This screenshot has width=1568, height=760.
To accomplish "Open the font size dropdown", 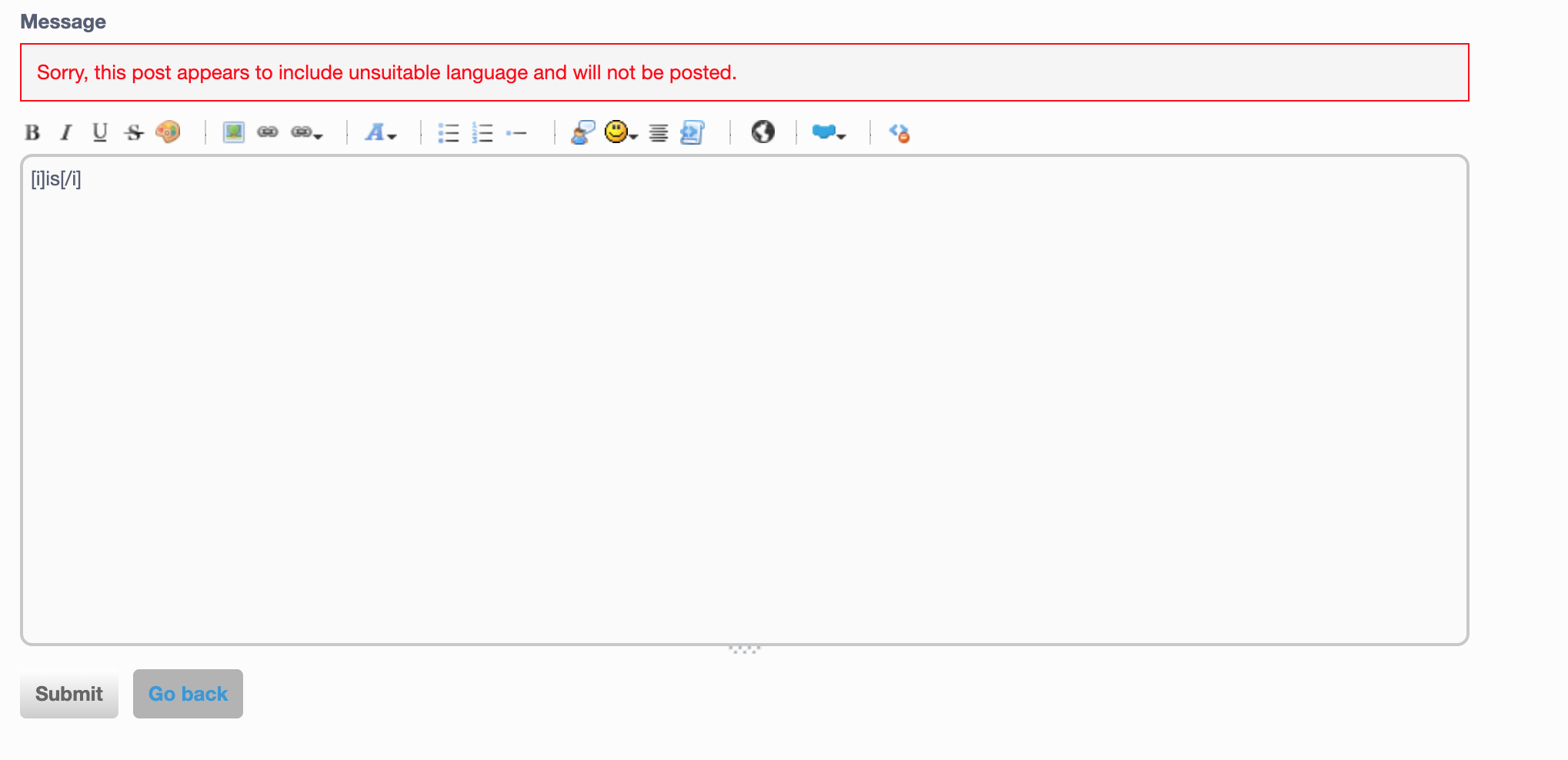I will (380, 132).
